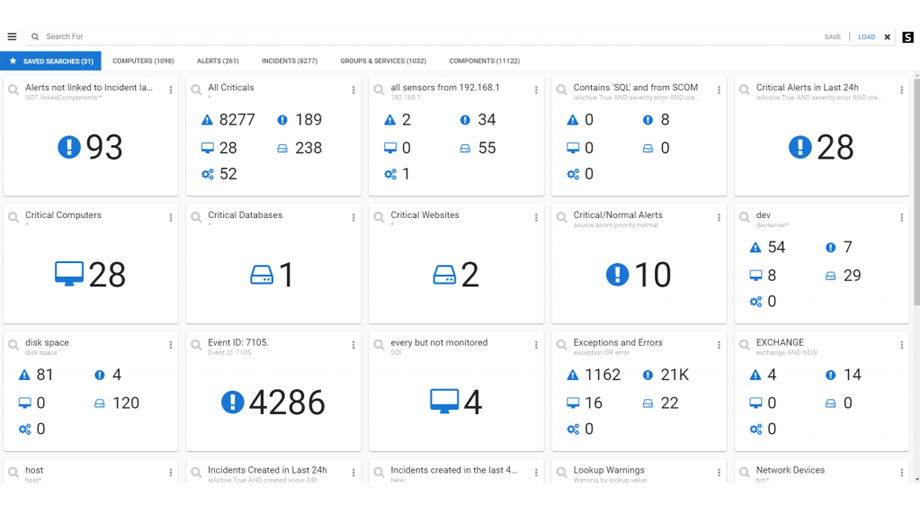Click components icon showing 238 in All Criticals

pos(282,148)
